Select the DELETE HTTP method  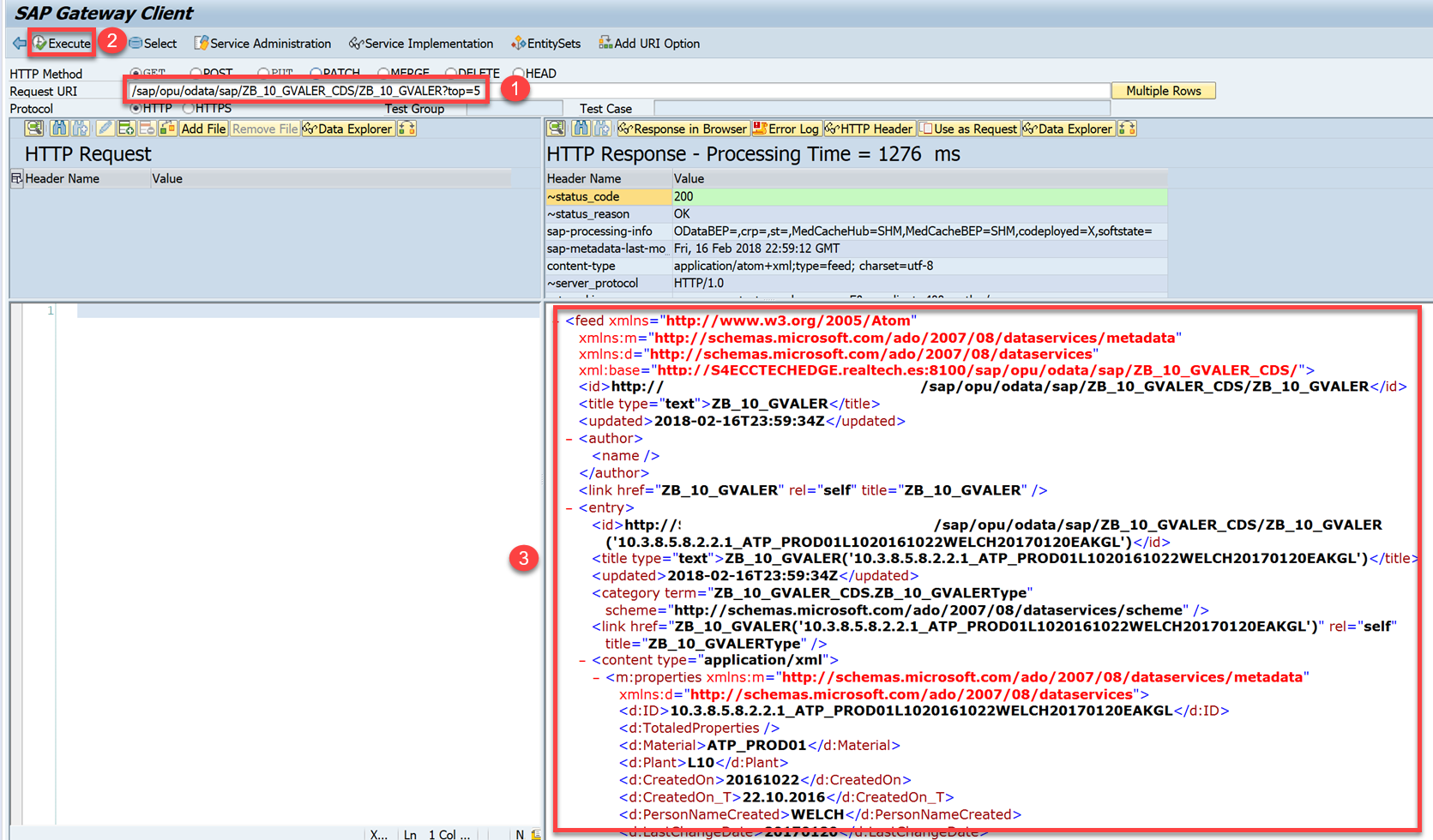[451, 73]
